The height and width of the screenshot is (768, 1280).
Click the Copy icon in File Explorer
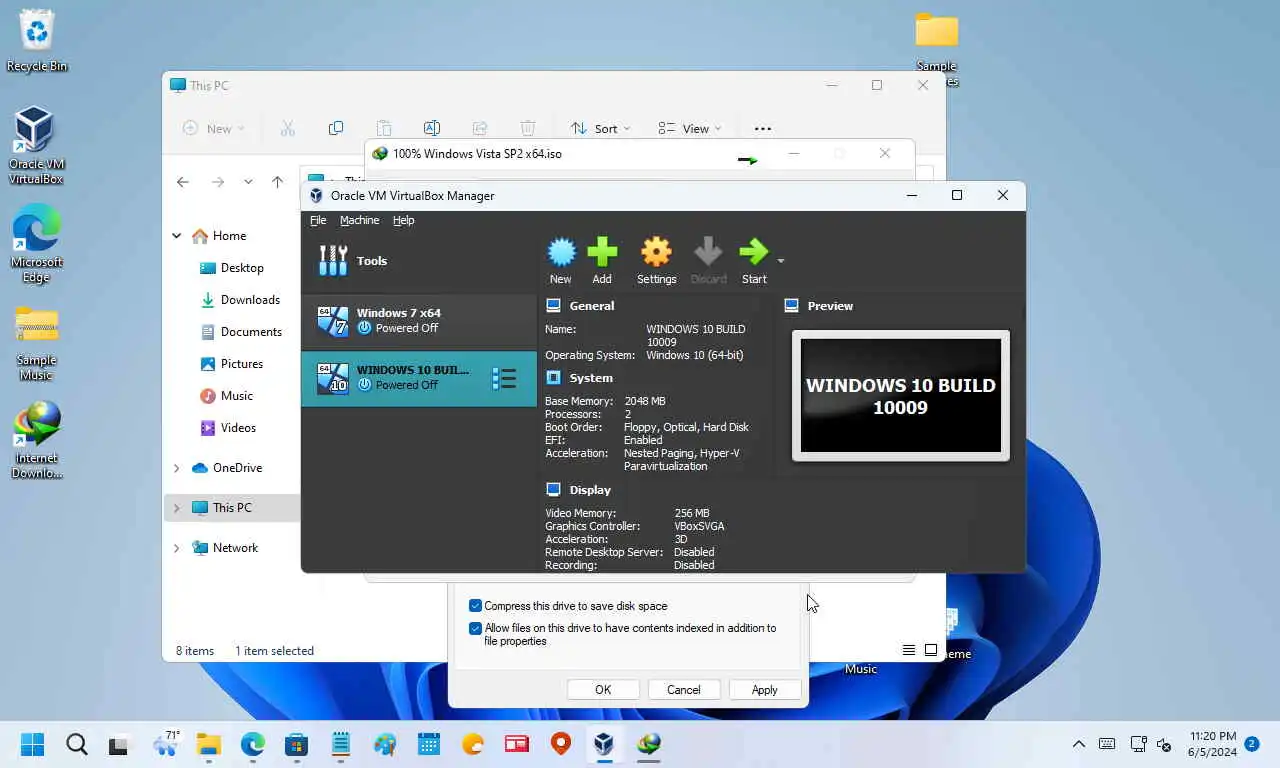(336, 128)
